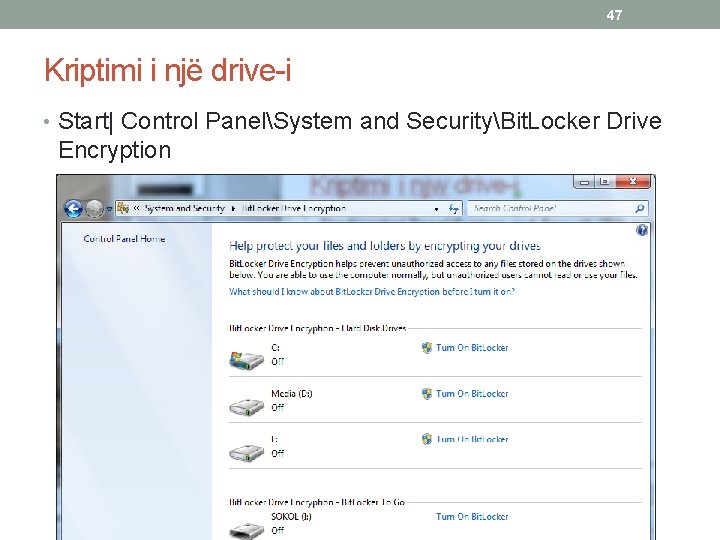Open address bar history dropdown arrow
This screenshot has width=720, height=540.
436,209
